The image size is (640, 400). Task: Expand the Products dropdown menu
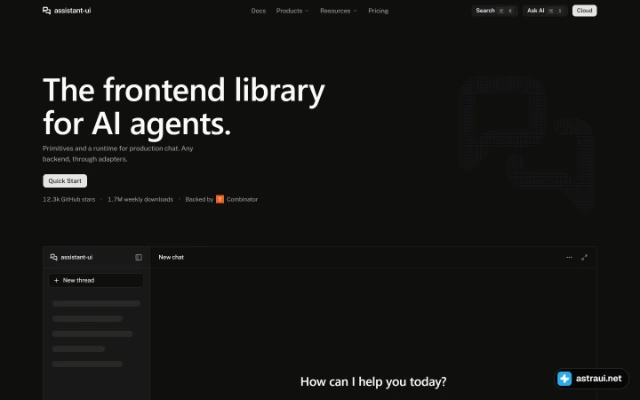coord(292,11)
